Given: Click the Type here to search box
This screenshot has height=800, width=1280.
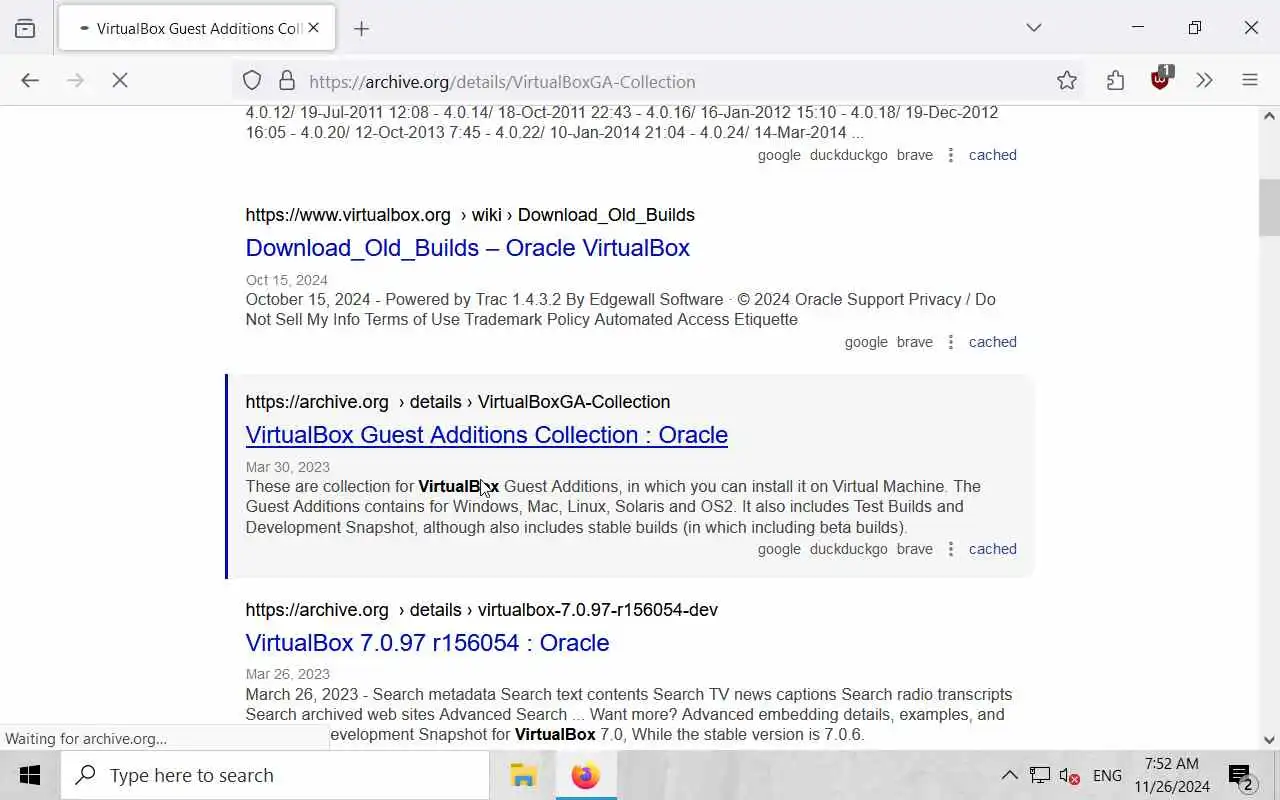Looking at the screenshot, I should pos(275,775).
